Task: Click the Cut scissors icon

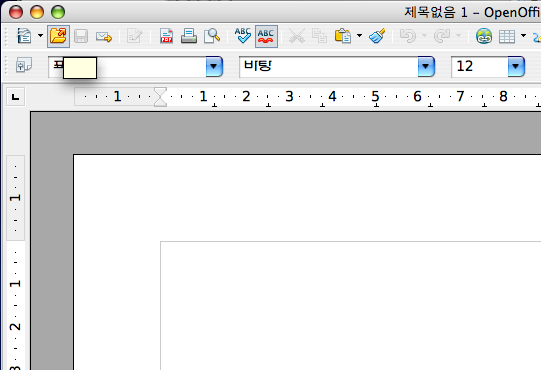Action: coord(297,36)
